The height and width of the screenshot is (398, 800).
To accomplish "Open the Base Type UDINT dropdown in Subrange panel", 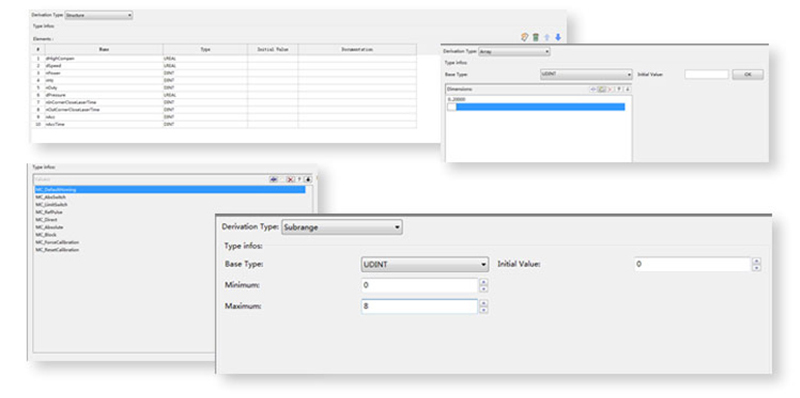I will [424, 264].
